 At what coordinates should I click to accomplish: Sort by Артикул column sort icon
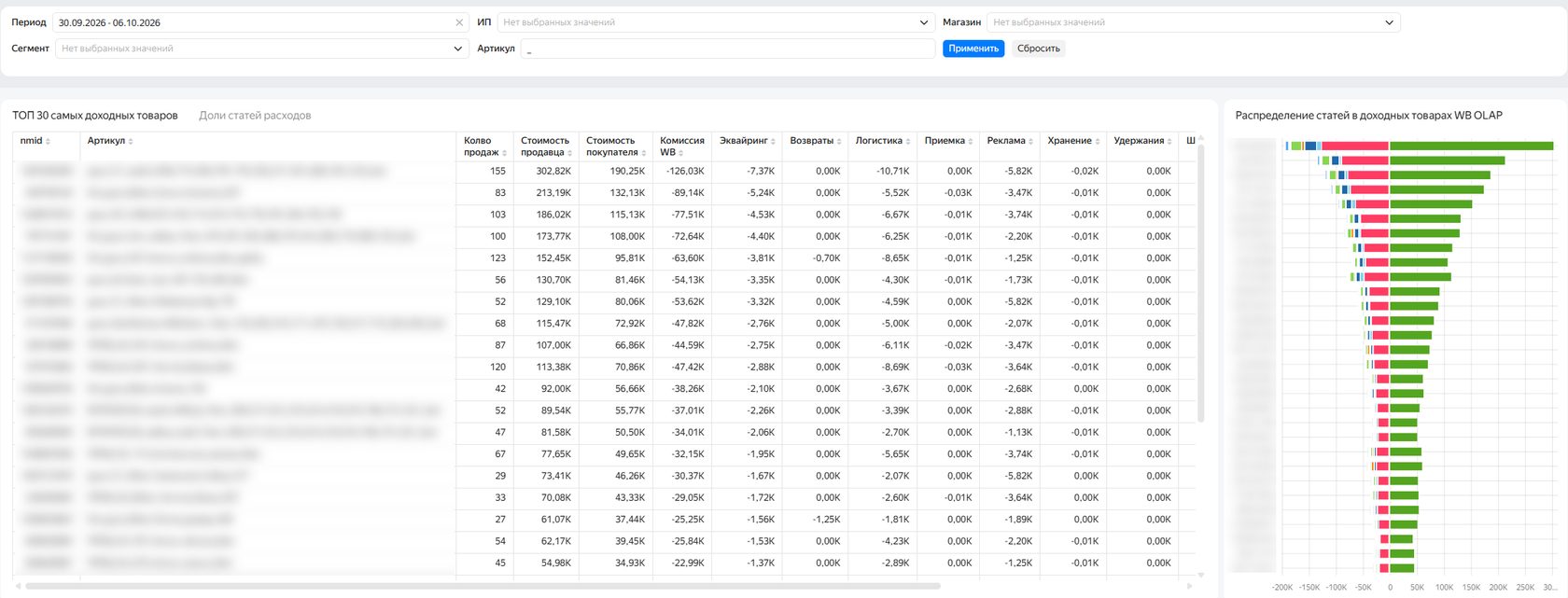[131, 141]
